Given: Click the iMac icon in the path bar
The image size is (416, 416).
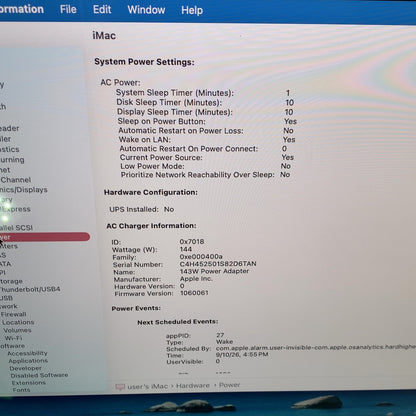Looking at the screenshot, I should [120, 387].
